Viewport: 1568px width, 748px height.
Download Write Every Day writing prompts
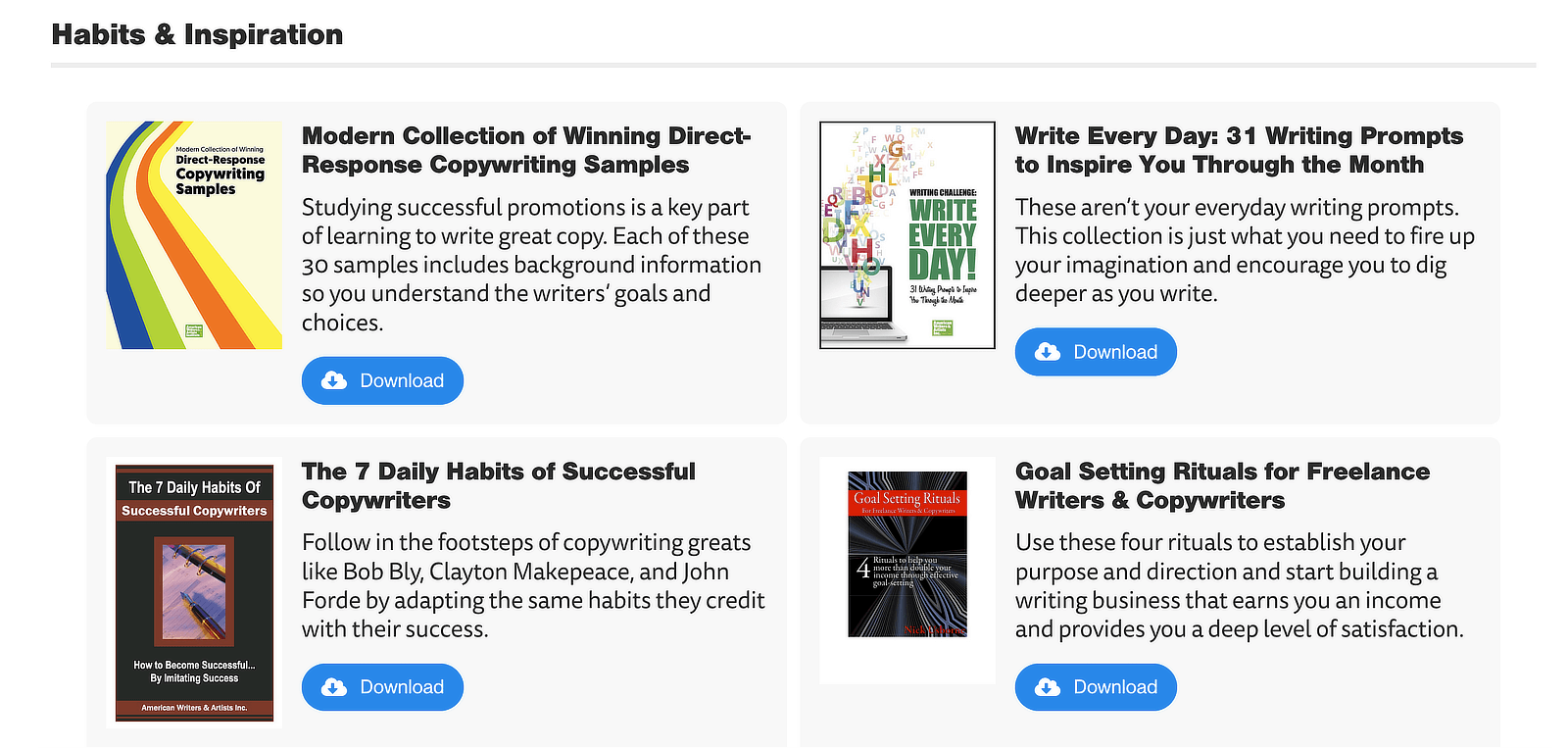click(1095, 351)
